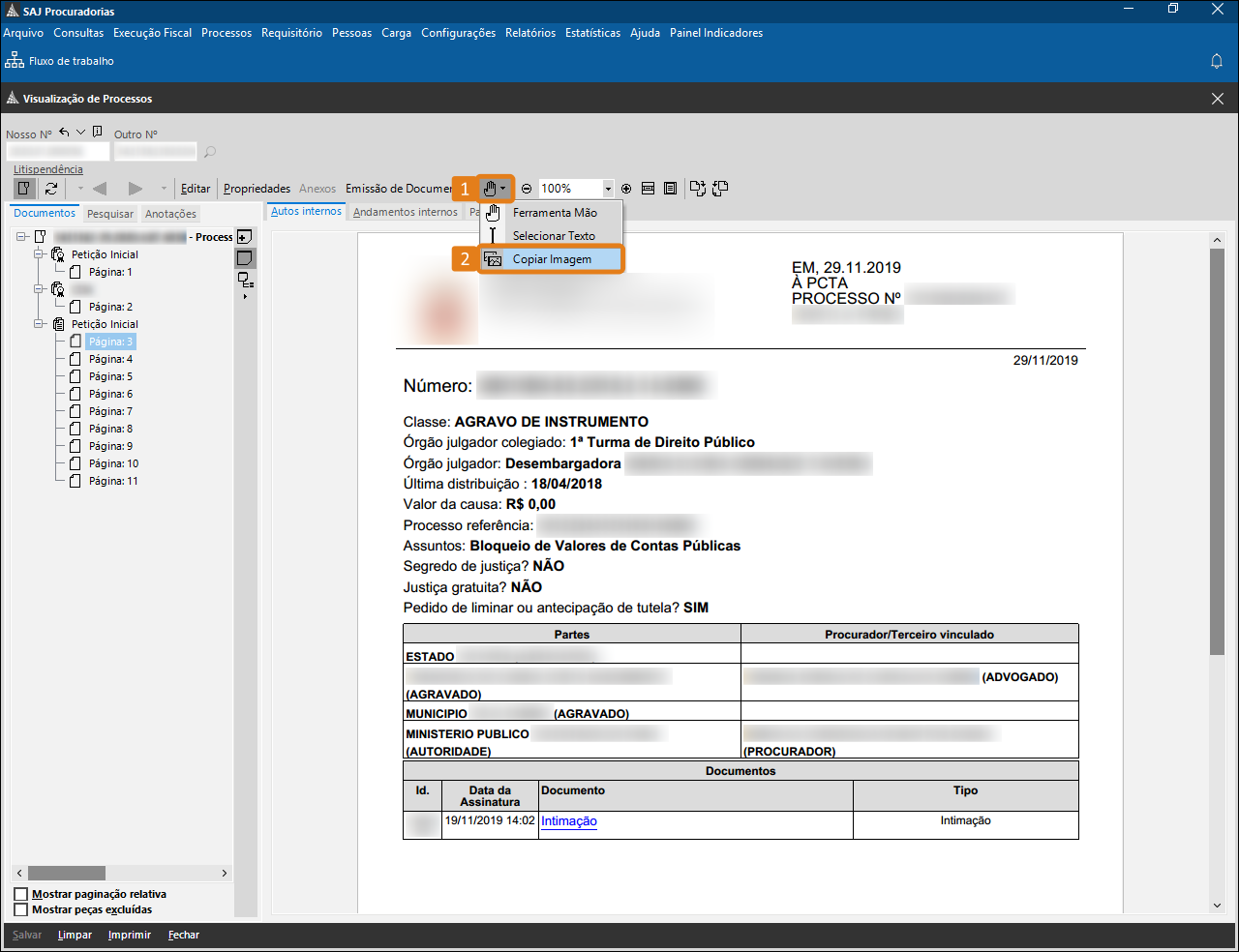The image size is (1239, 952).
Task: Click the refresh documents icon
Action: pos(51,189)
